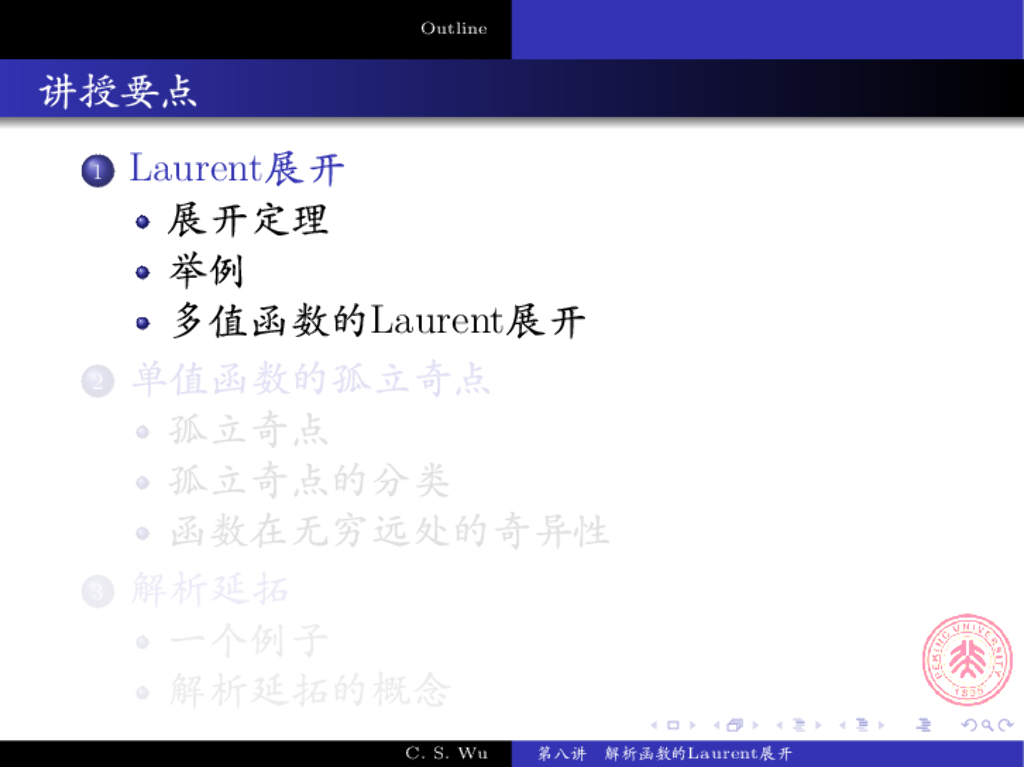Go to 单值函数的孤立奇点 section

point(311,380)
